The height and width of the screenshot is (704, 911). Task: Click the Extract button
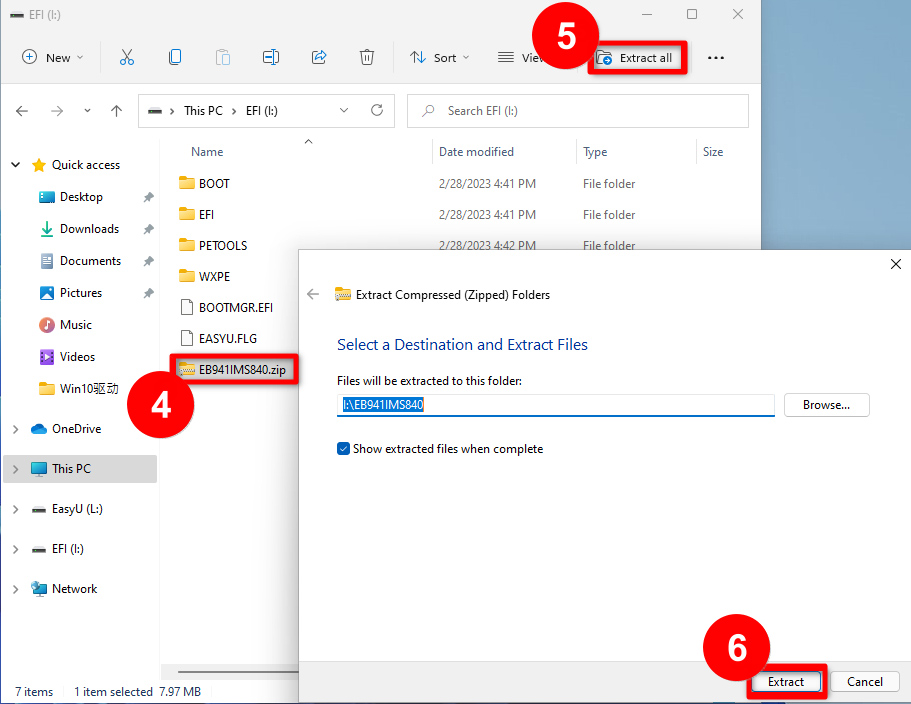[x=786, y=682]
